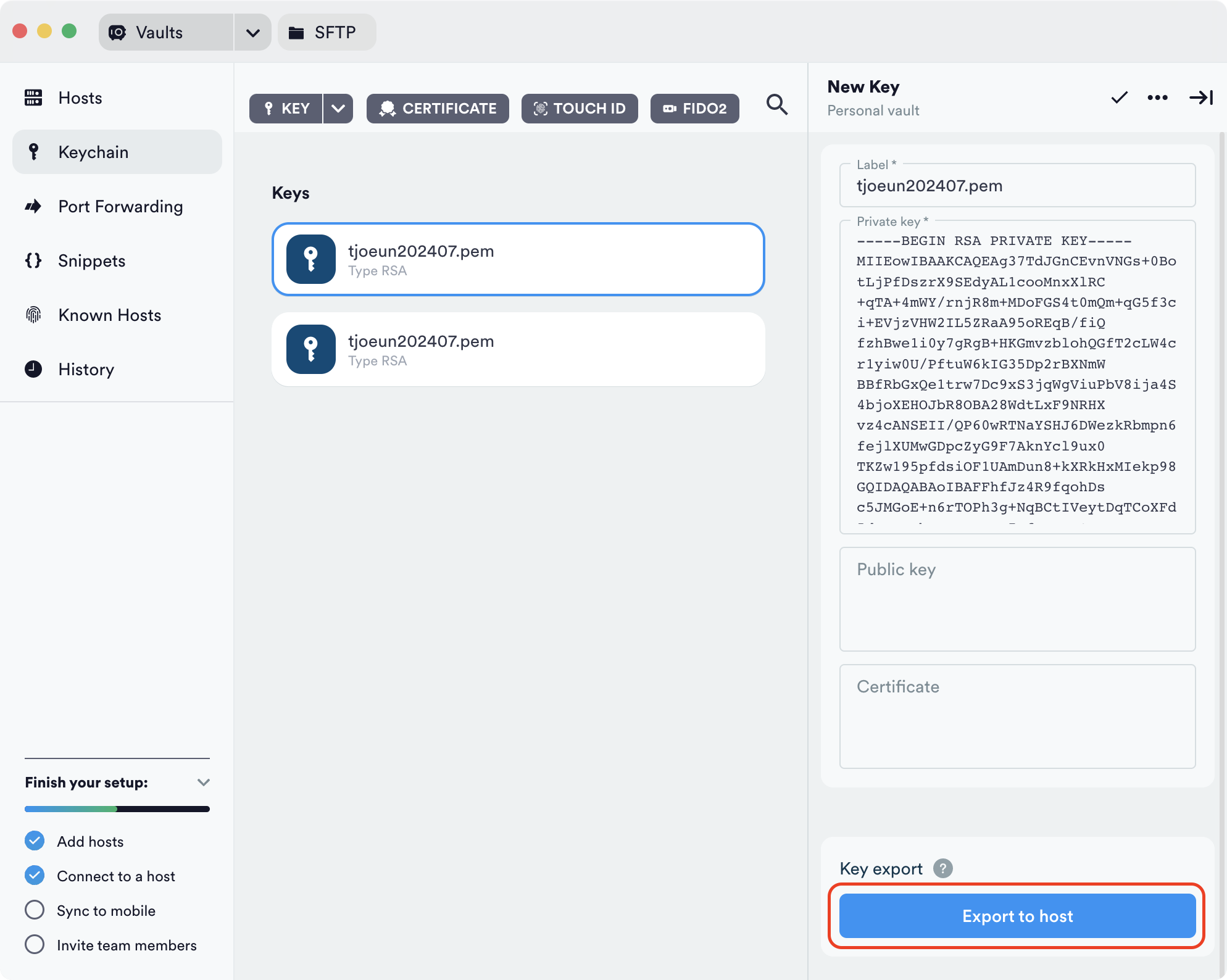This screenshot has height=980, width=1227.
Task: Open the three-dots more options menu
Action: tap(1157, 98)
